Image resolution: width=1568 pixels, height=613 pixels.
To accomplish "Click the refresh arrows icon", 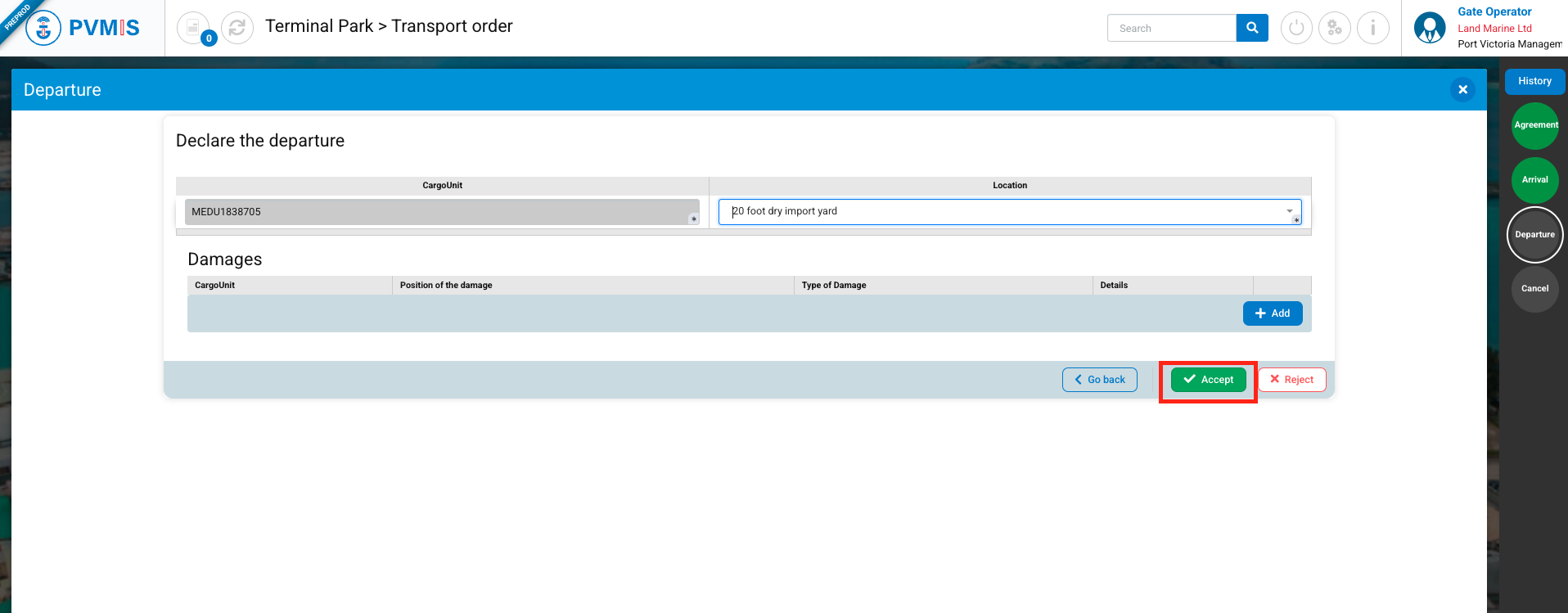I will click(237, 28).
